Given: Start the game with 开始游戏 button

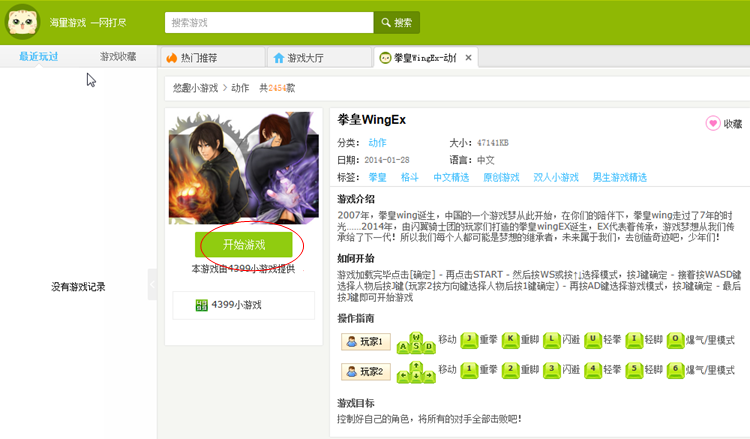Looking at the screenshot, I should click(x=243, y=245).
